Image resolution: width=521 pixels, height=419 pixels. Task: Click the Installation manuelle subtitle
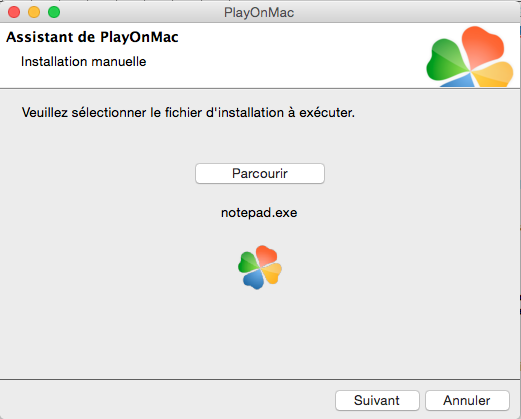click(x=83, y=62)
